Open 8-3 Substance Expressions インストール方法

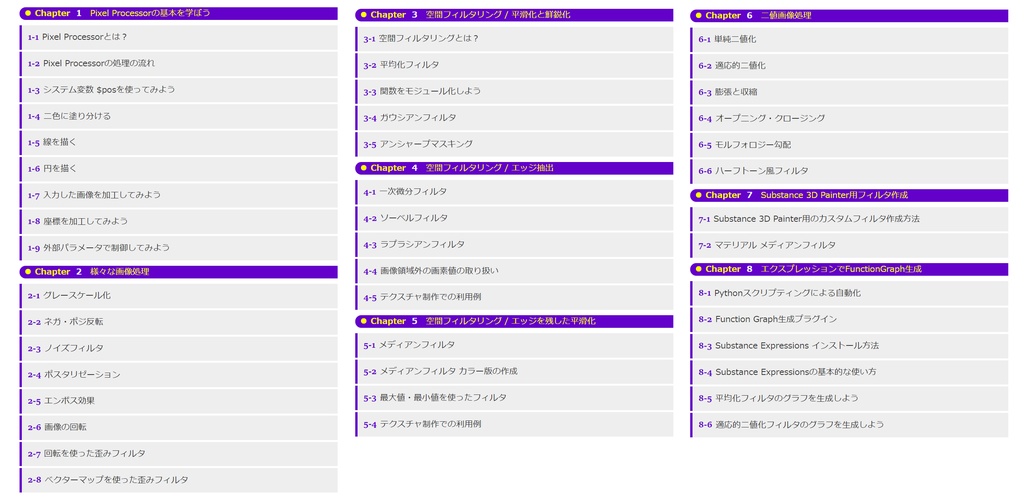pyautogui.click(x=849, y=346)
